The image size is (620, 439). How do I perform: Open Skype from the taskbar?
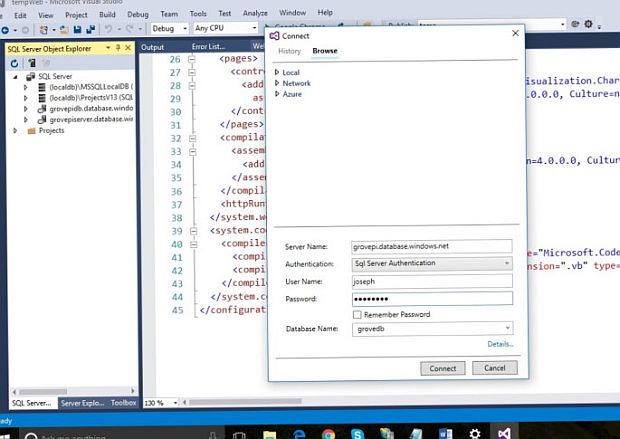point(357,434)
